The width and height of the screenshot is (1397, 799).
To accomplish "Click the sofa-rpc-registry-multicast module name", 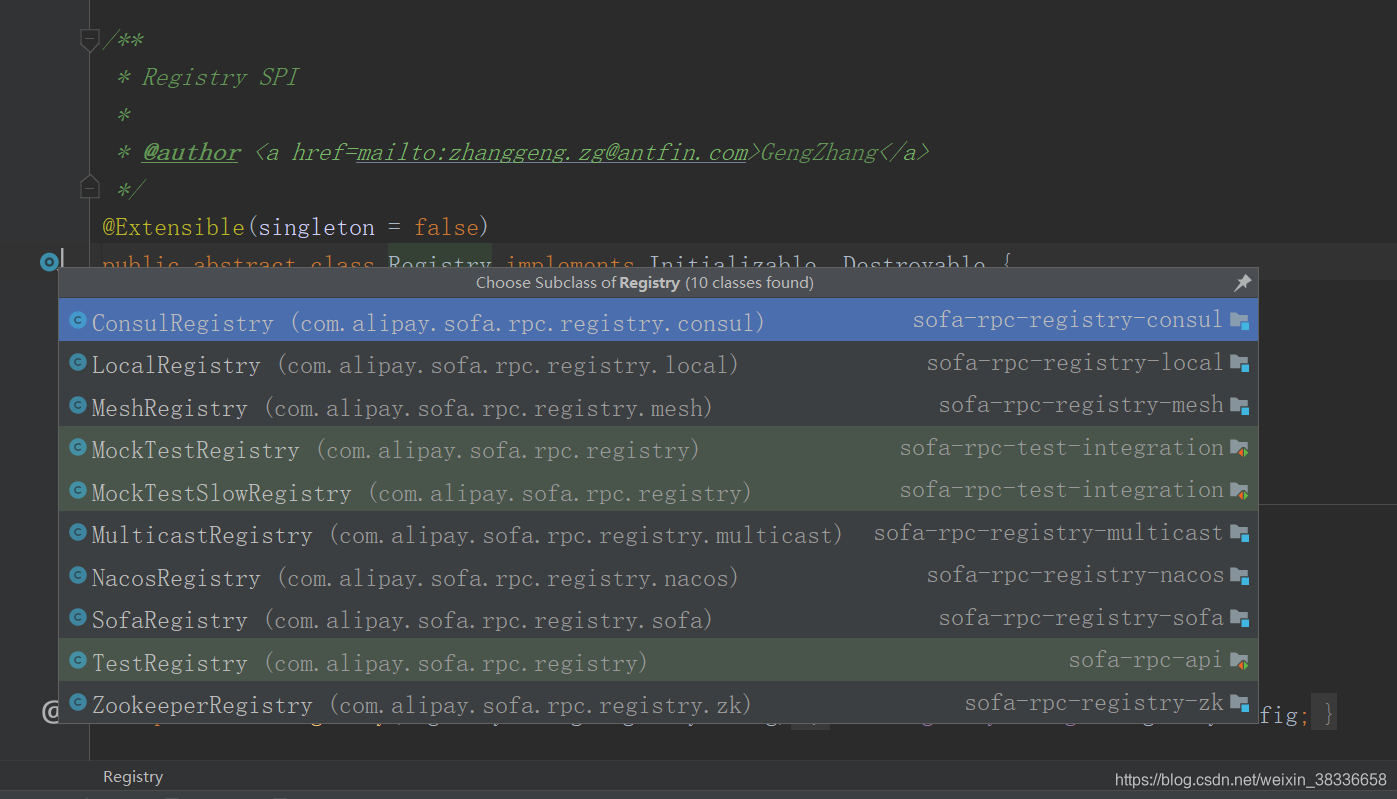I will [1049, 533].
